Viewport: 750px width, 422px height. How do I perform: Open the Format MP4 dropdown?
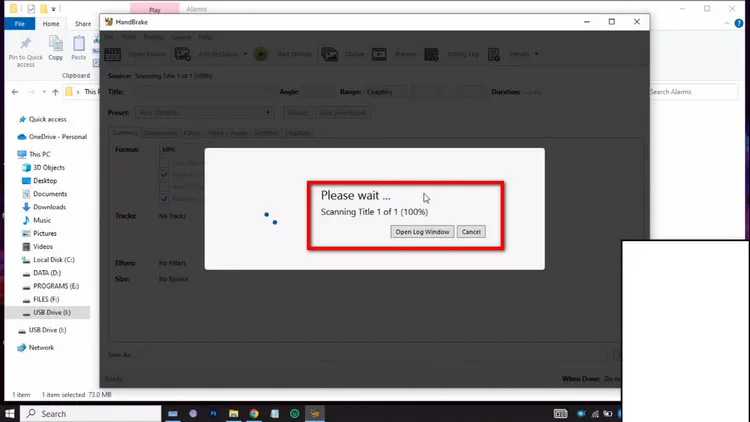[x=182, y=150]
